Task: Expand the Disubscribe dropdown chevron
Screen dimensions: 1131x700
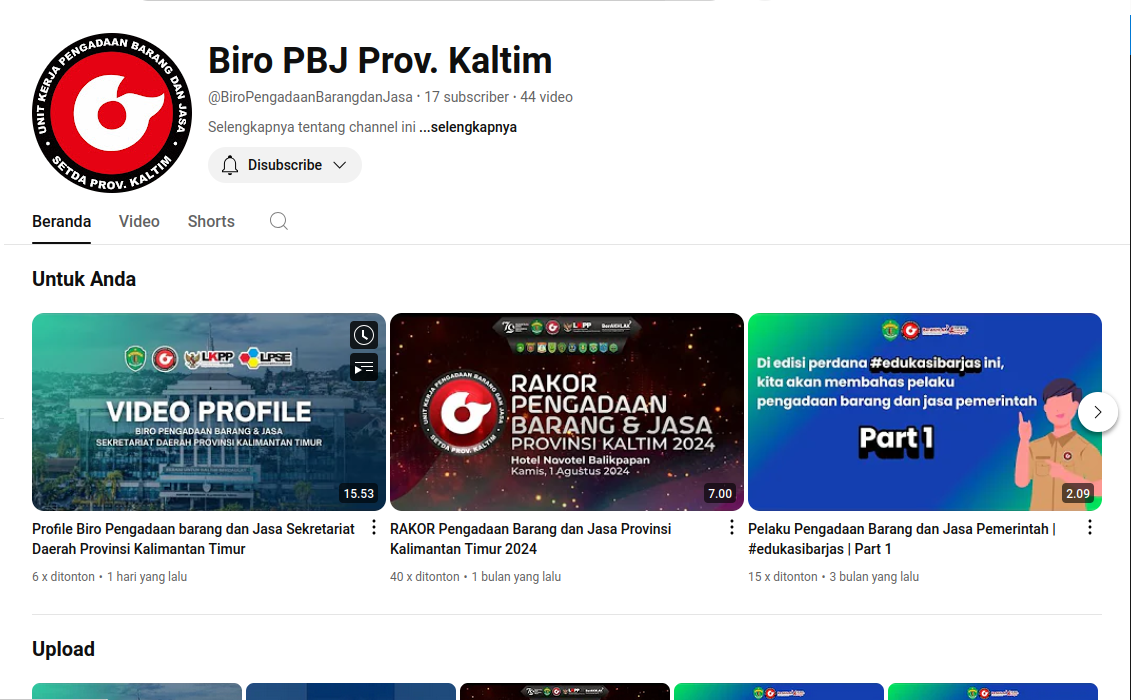Action: pyautogui.click(x=340, y=164)
